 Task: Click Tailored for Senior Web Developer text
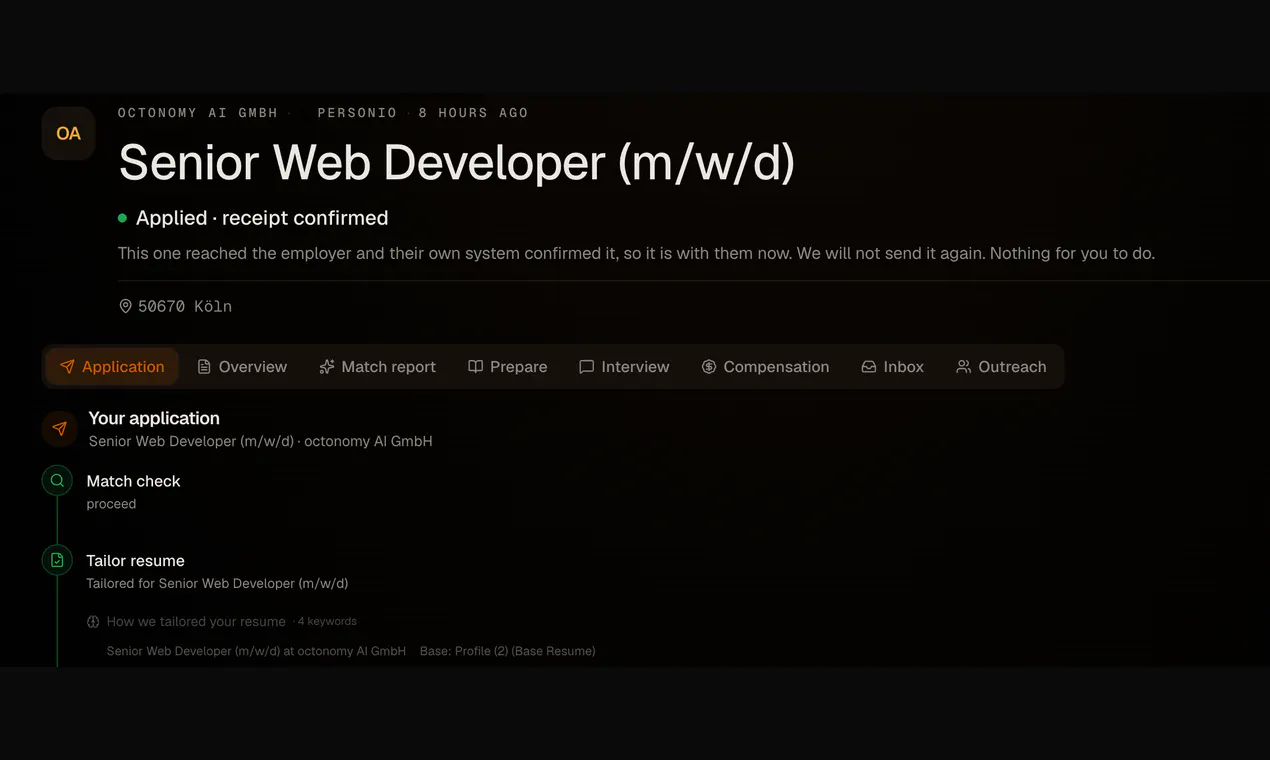217,583
